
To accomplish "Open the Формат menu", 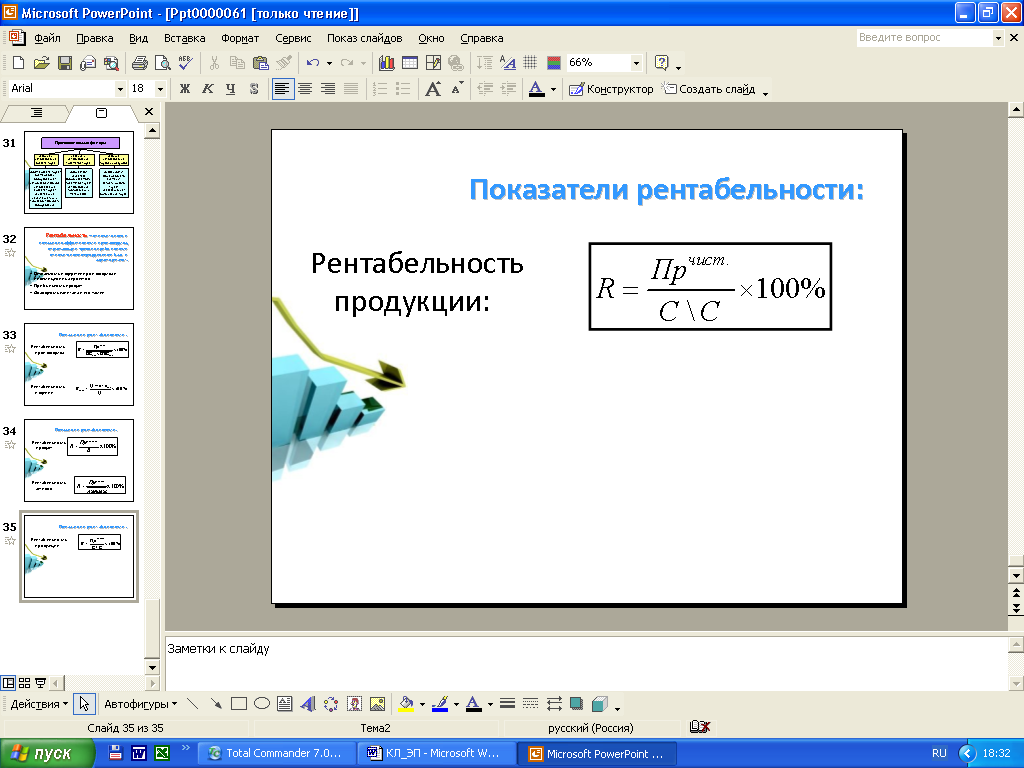I will point(240,38).
